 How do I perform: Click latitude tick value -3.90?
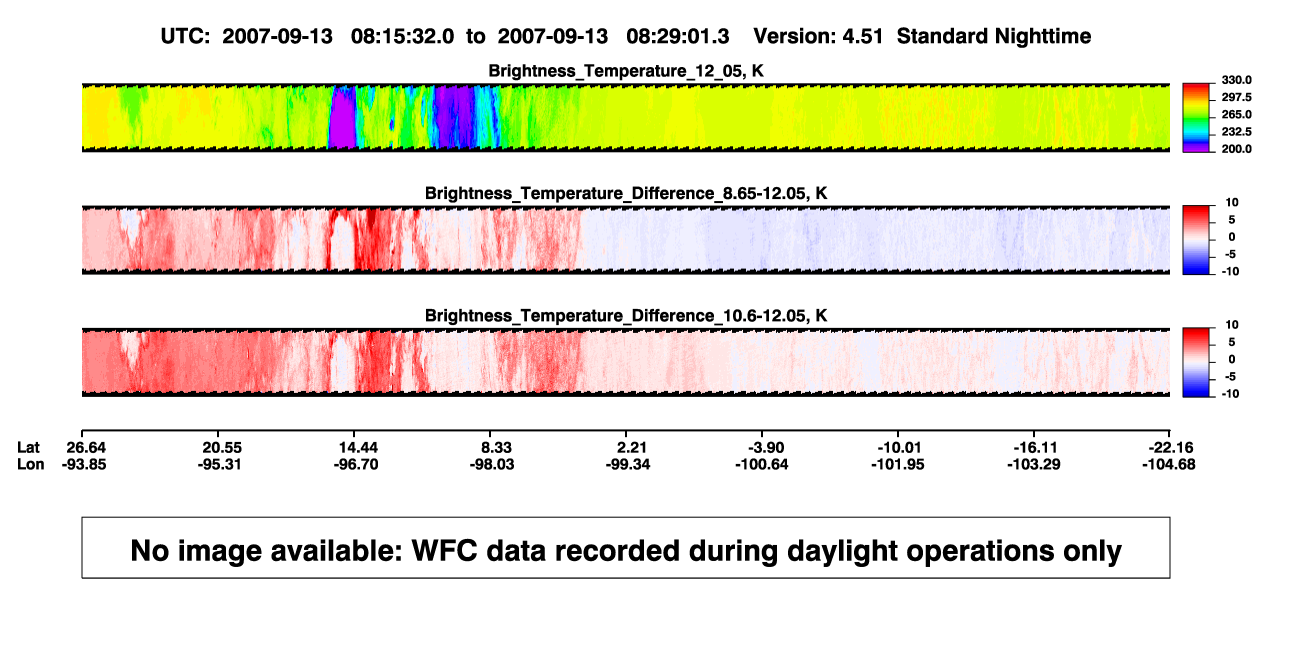pos(764,446)
